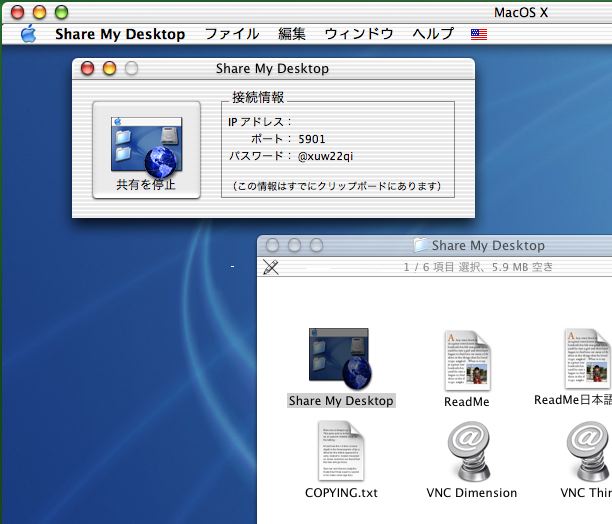
Task: Select the Share My Desktop app icon in Finder
Action: pos(340,359)
